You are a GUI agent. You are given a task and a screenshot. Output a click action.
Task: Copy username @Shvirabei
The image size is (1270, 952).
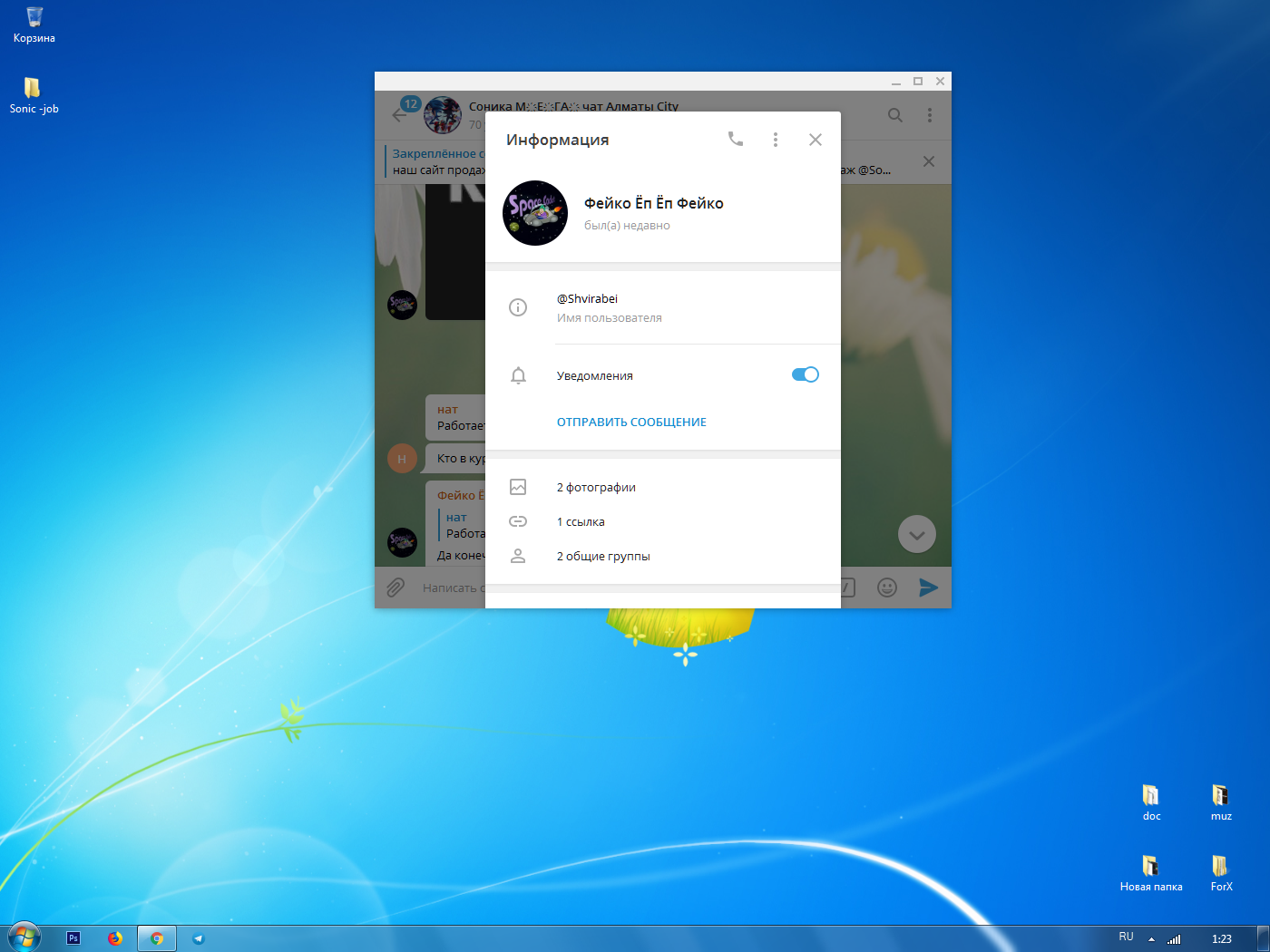[587, 299]
